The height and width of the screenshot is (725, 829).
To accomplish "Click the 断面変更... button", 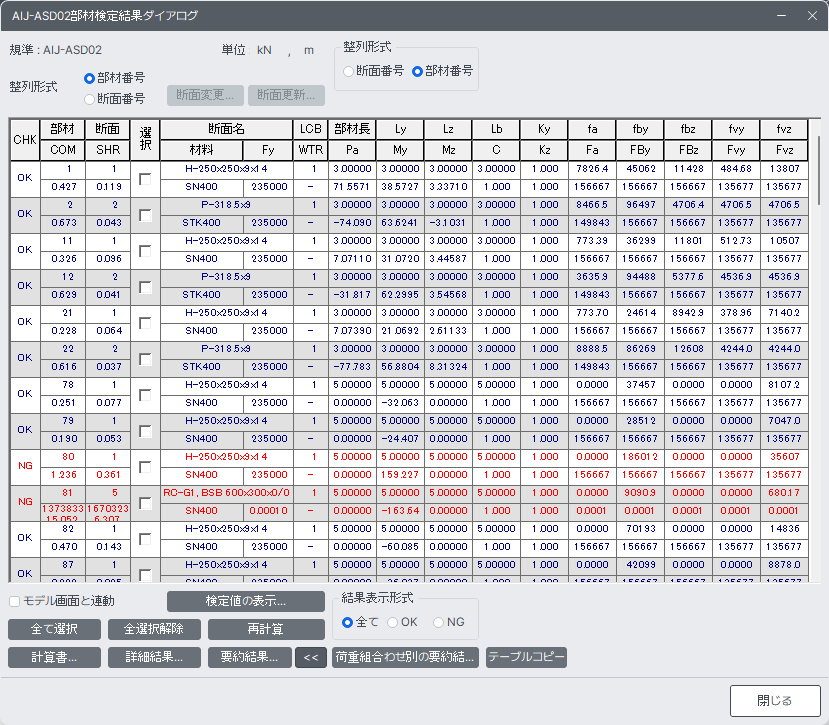I will 205,95.
